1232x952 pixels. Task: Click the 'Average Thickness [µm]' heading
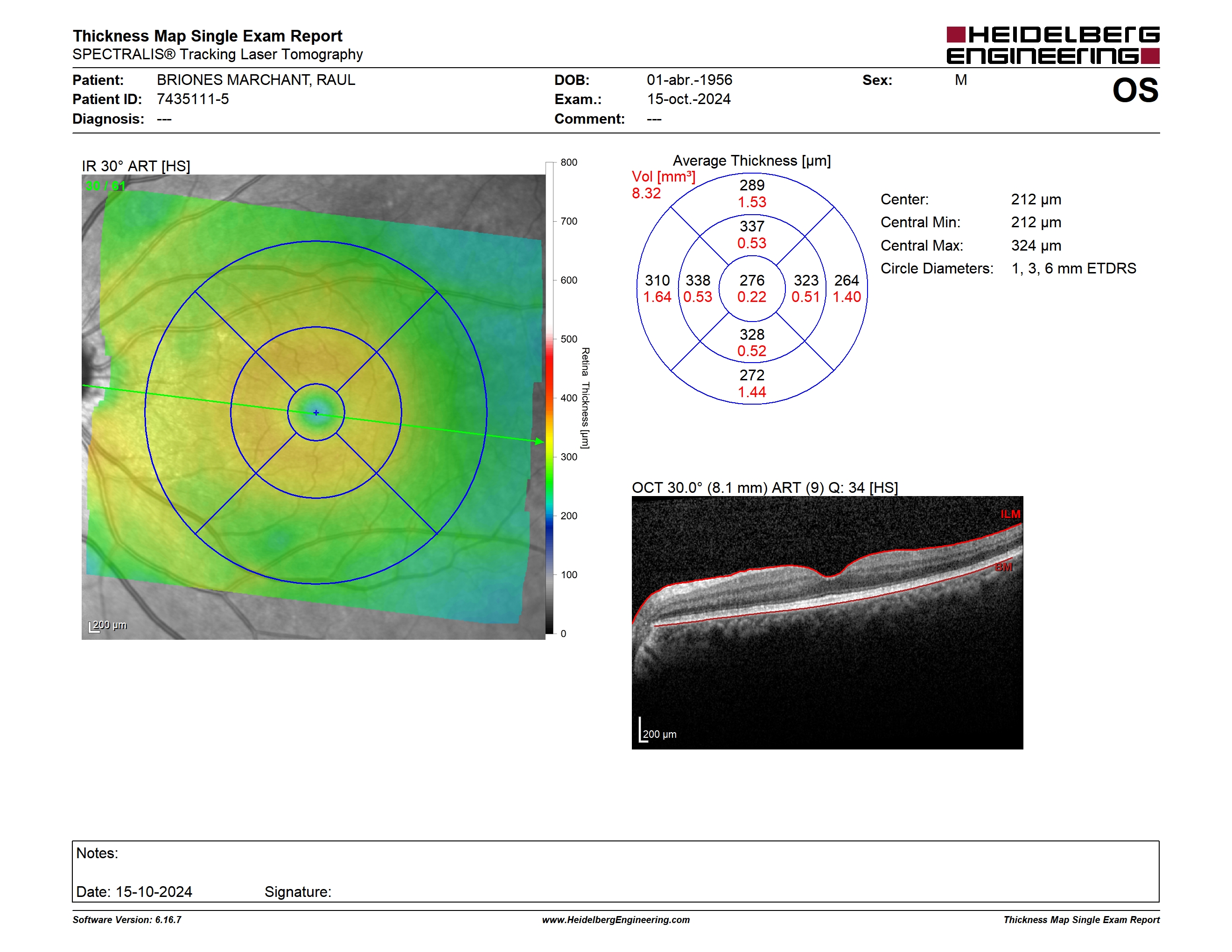point(751,161)
